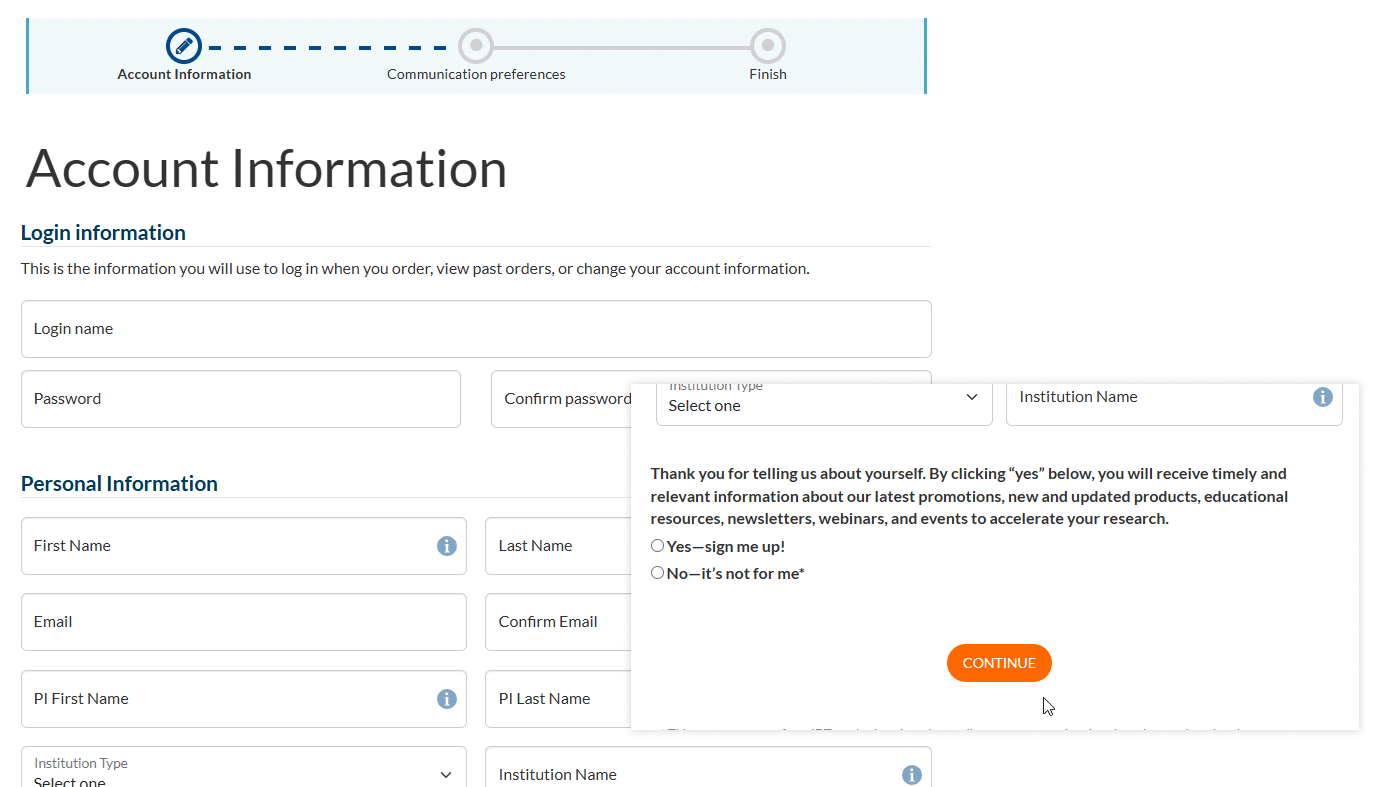
Task: Open the Institution Type dropdown in the popup
Action: (823, 403)
